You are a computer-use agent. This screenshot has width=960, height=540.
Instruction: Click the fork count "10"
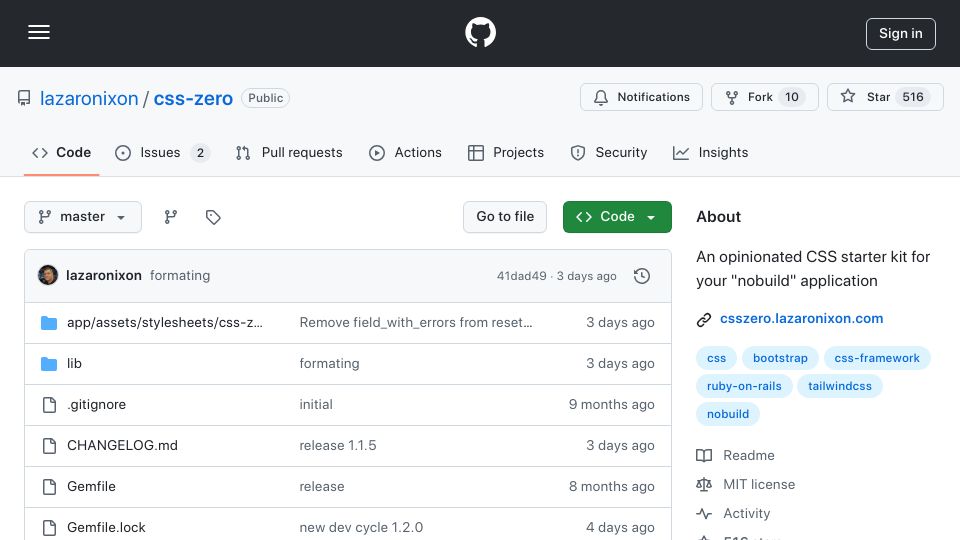point(792,97)
